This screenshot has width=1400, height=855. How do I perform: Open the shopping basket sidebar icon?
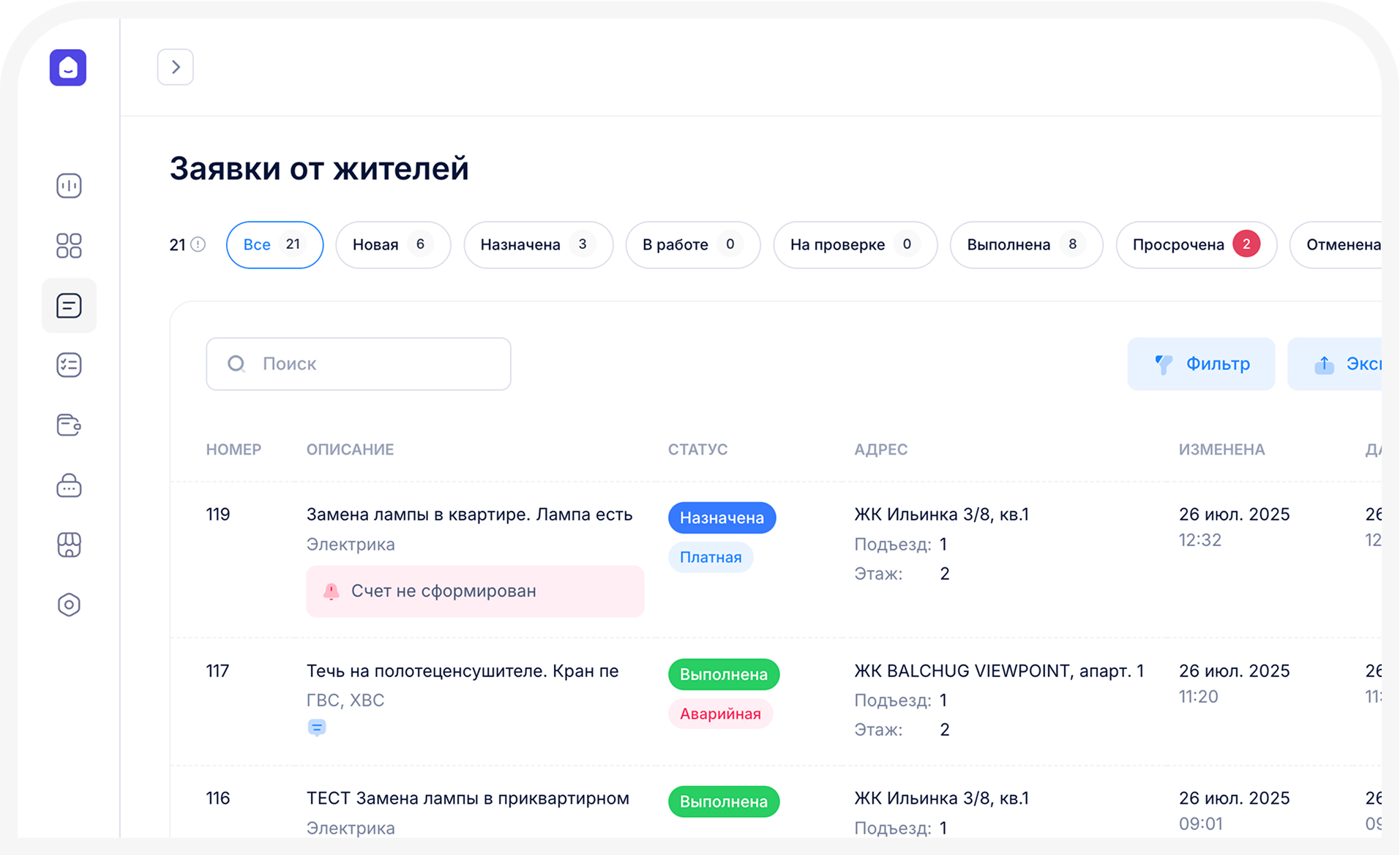pos(69,485)
